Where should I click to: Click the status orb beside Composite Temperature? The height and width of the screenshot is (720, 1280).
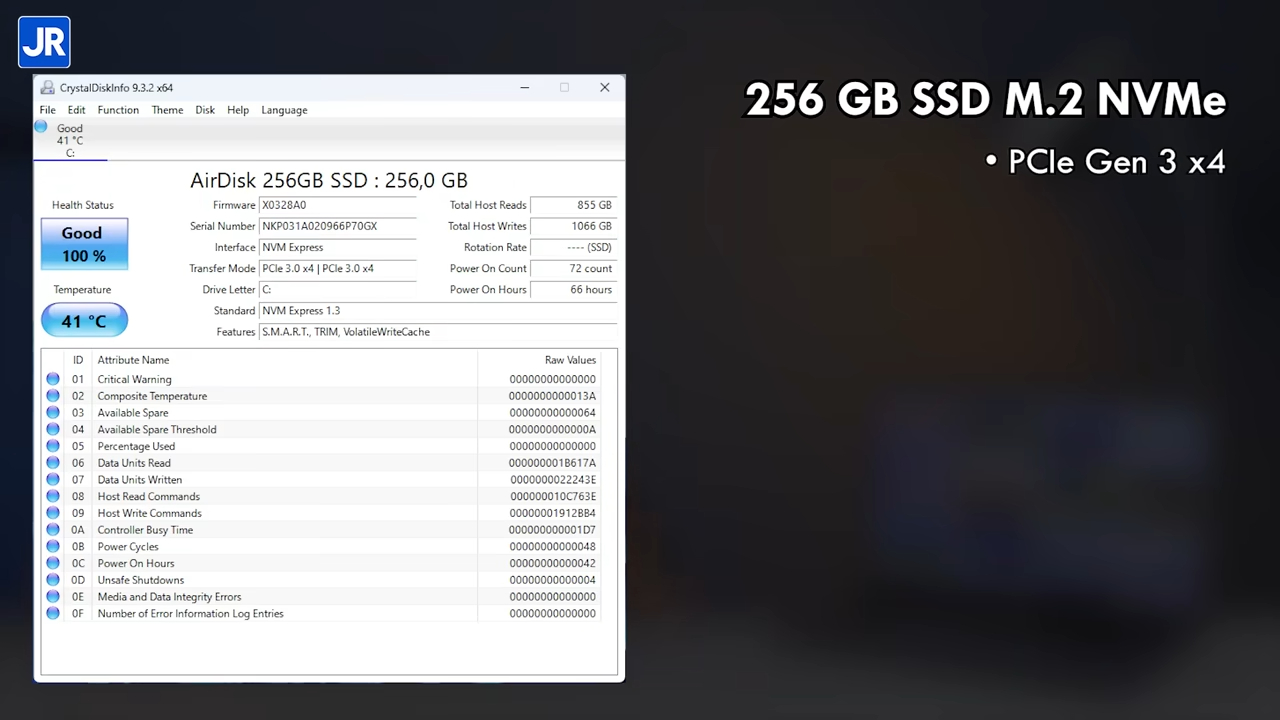click(x=53, y=396)
